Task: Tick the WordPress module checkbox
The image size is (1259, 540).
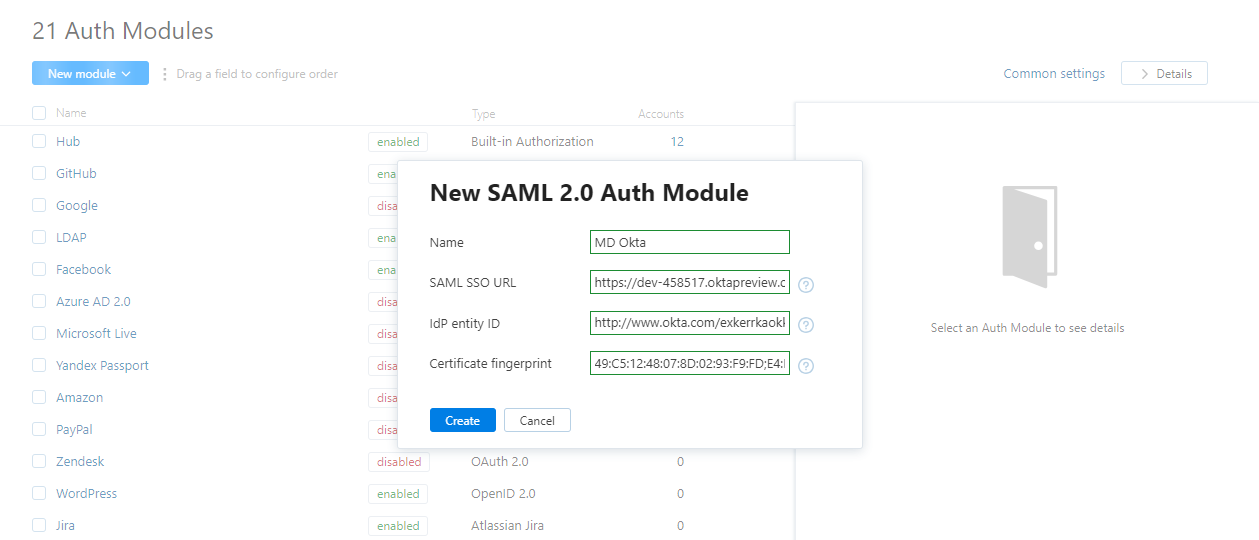Action: [39, 494]
